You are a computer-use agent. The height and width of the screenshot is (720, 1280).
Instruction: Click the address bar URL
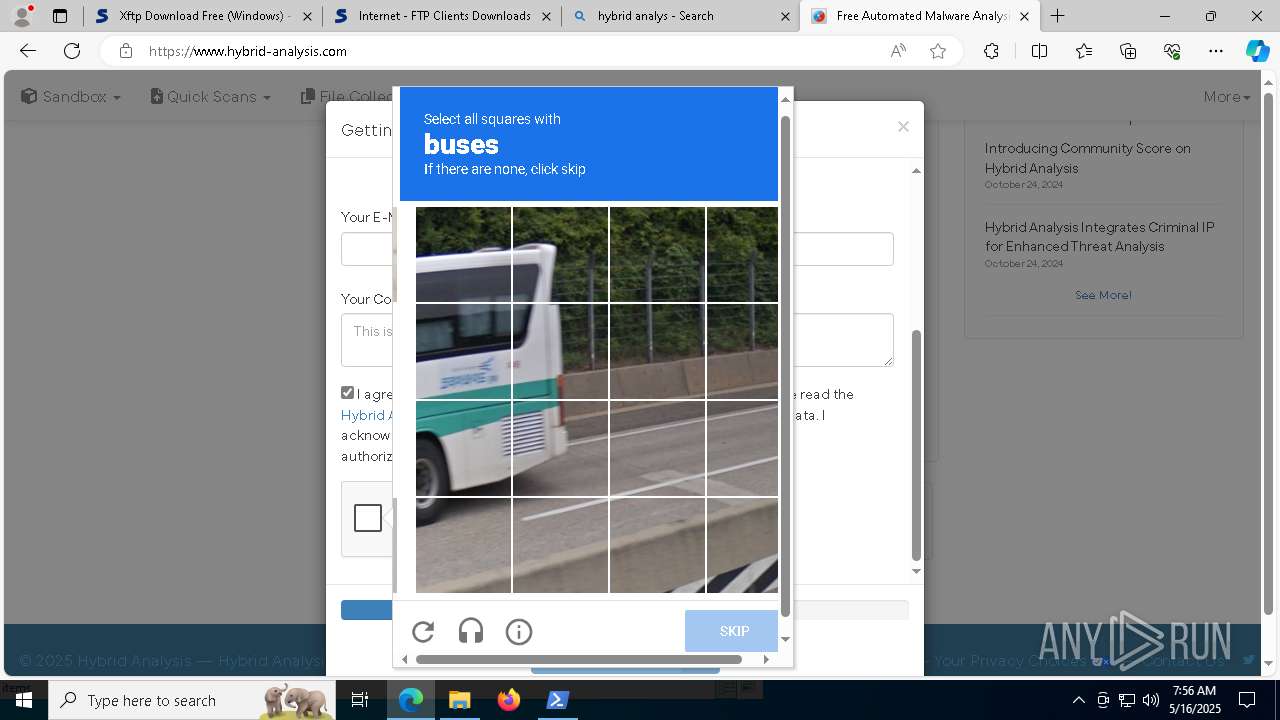pos(248,51)
